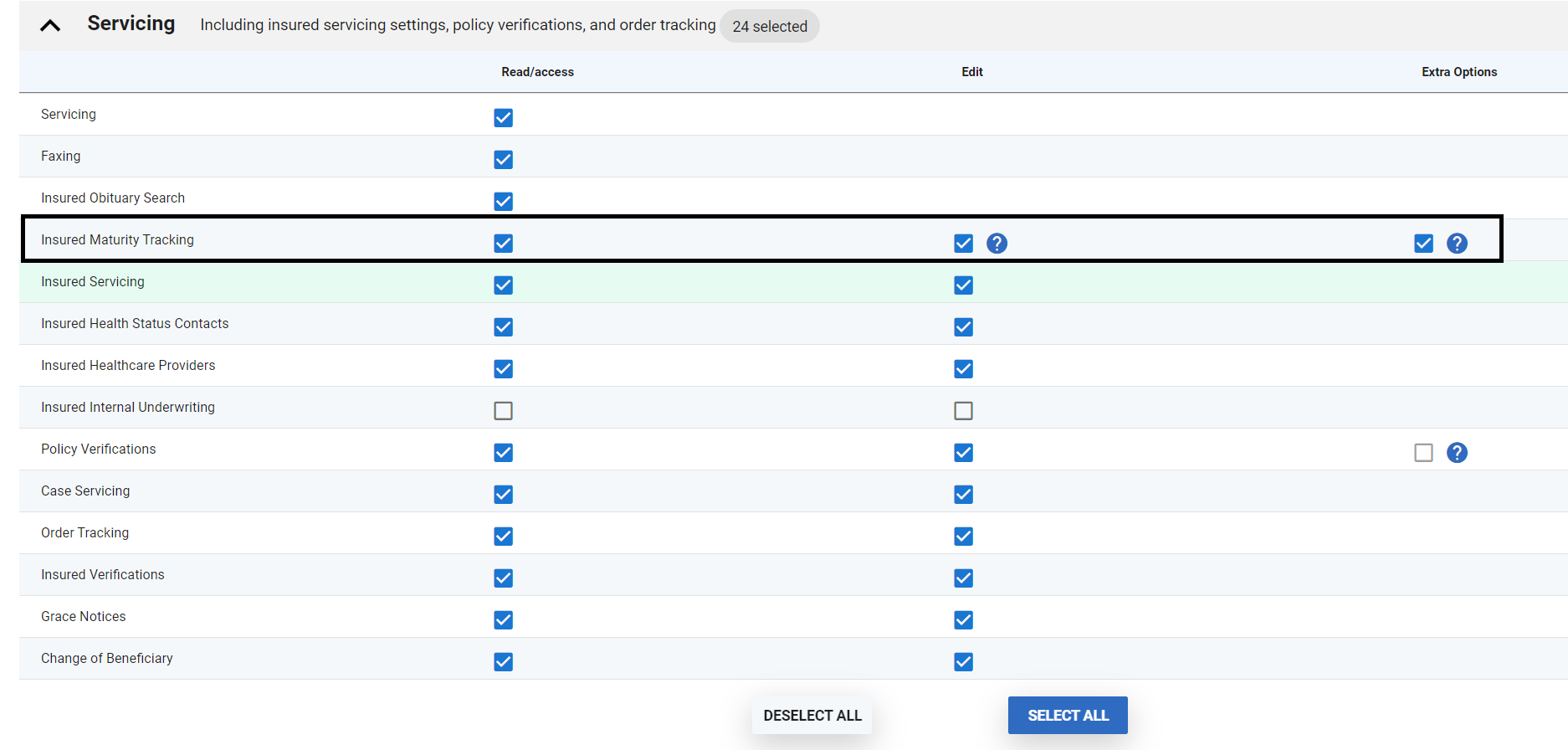This screenshot has width=1568, height=750.
Task: Uncheck Insured Maturity Tracking Extra Options checkbox
Action: 1423,244
